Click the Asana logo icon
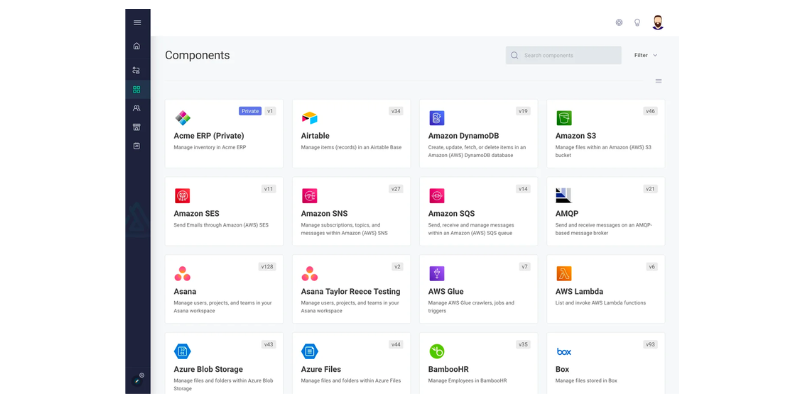The height and width of the screenshot is (400, 800). pos(182,273)
